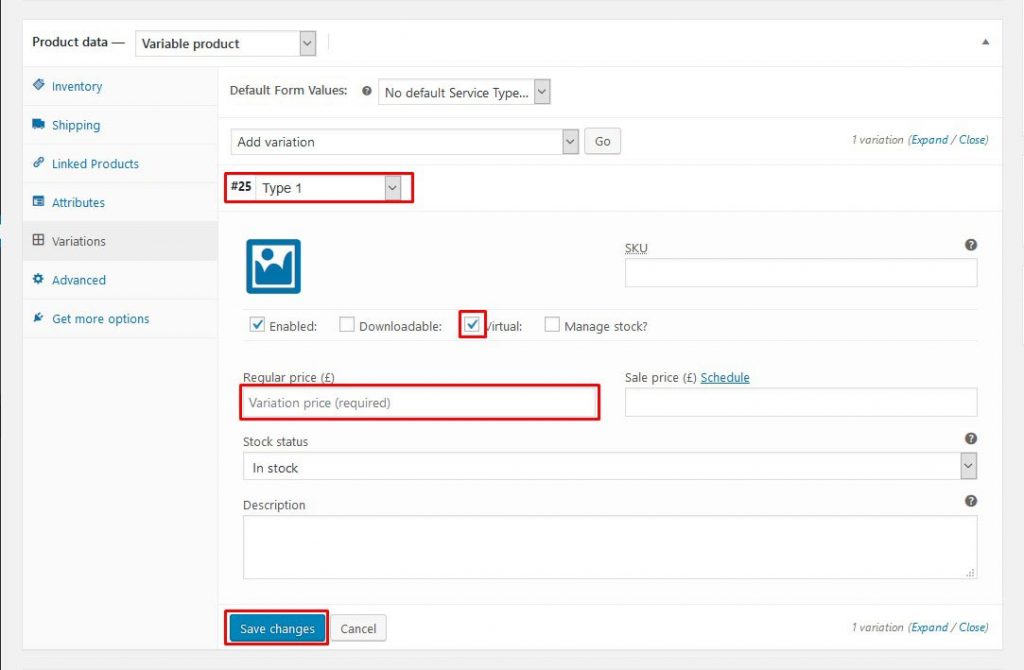This screenshot has height=670, width=1024.
Task: Open Linked Products via the chain icon
Action: coord(40,163)
